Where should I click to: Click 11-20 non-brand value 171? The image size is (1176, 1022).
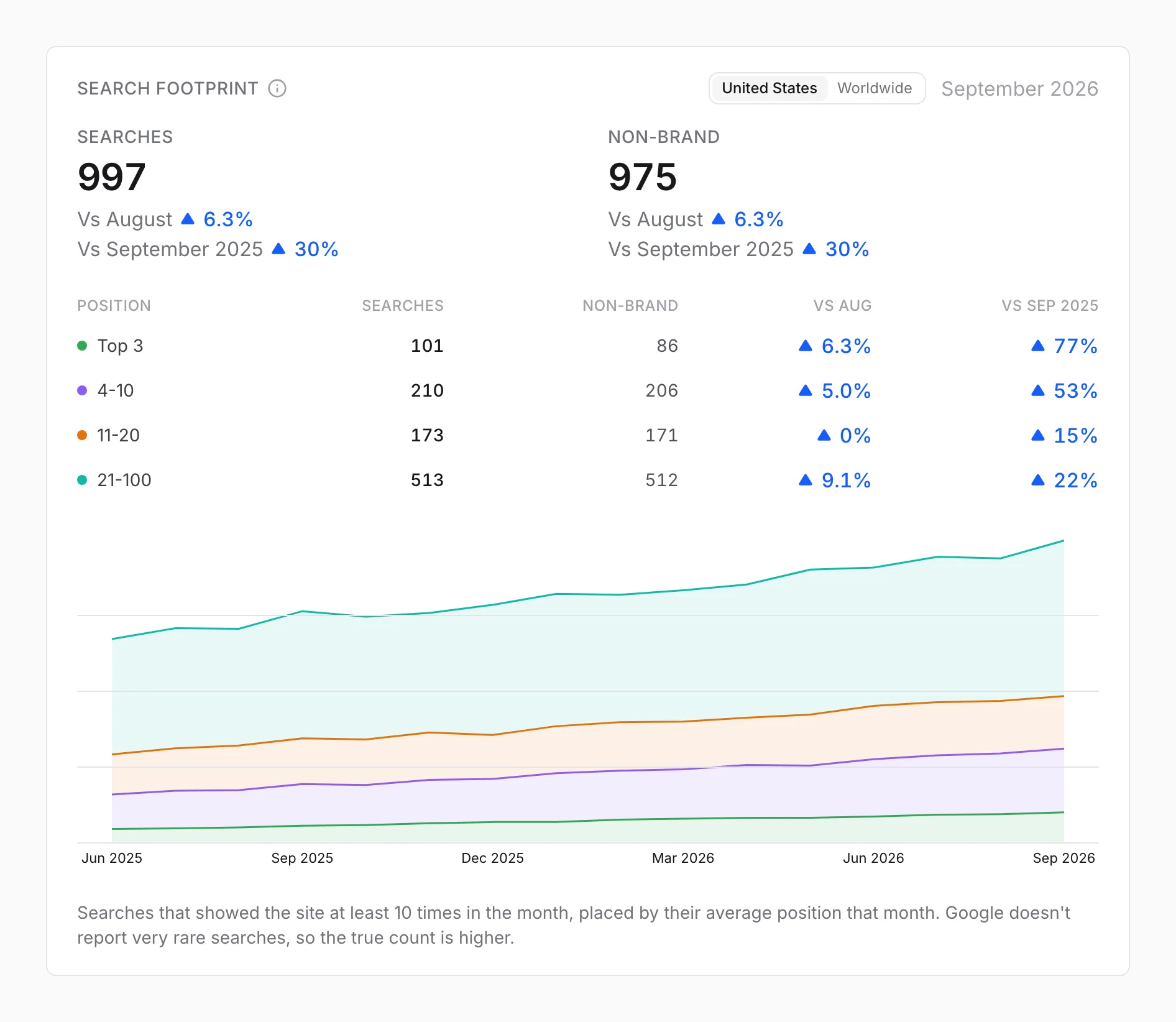tap(661, 435)
